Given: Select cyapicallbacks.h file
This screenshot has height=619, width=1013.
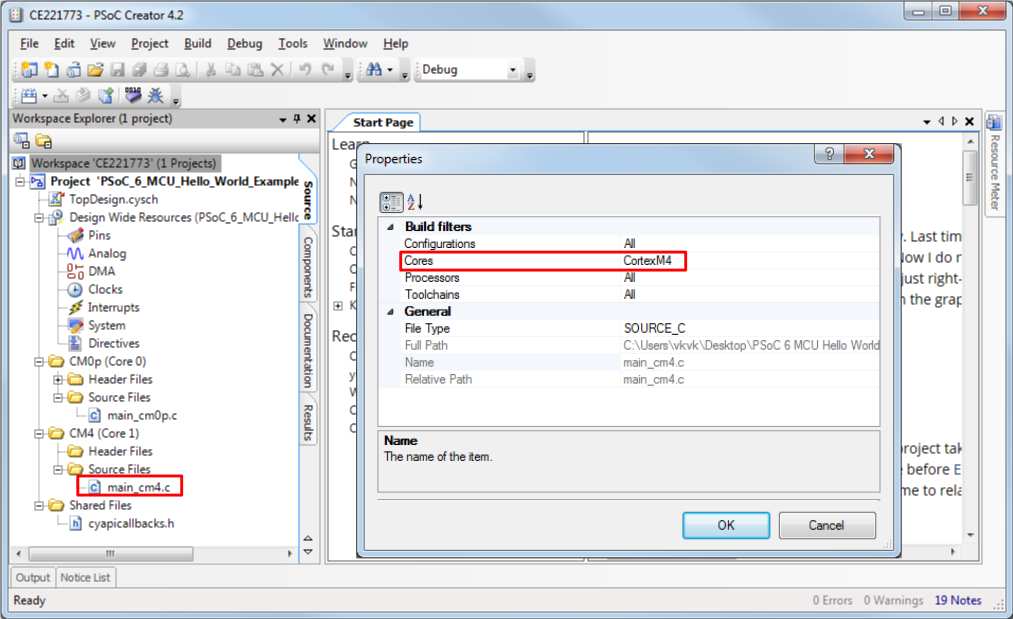Looking at the screenshot, I should click(x=131, y=523).
